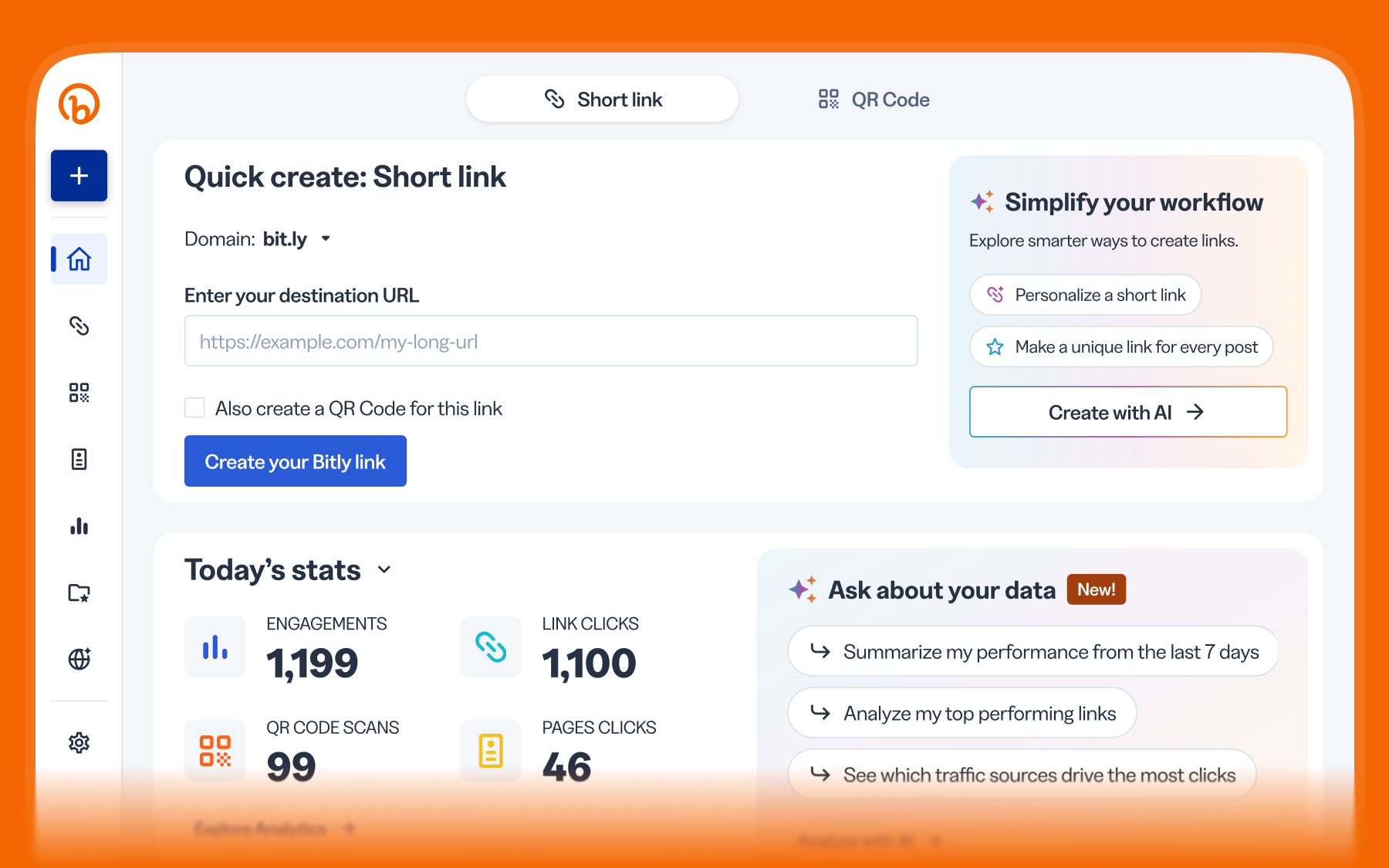
Task: Click Create your Bitly link button
Action: coord(296,461)
